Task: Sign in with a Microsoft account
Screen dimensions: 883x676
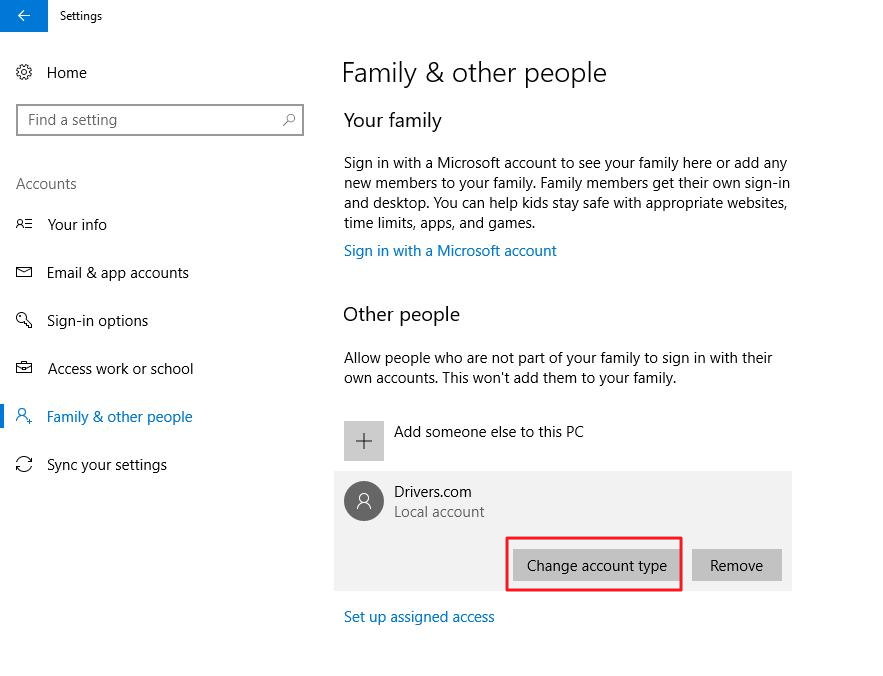Action: 450,250
